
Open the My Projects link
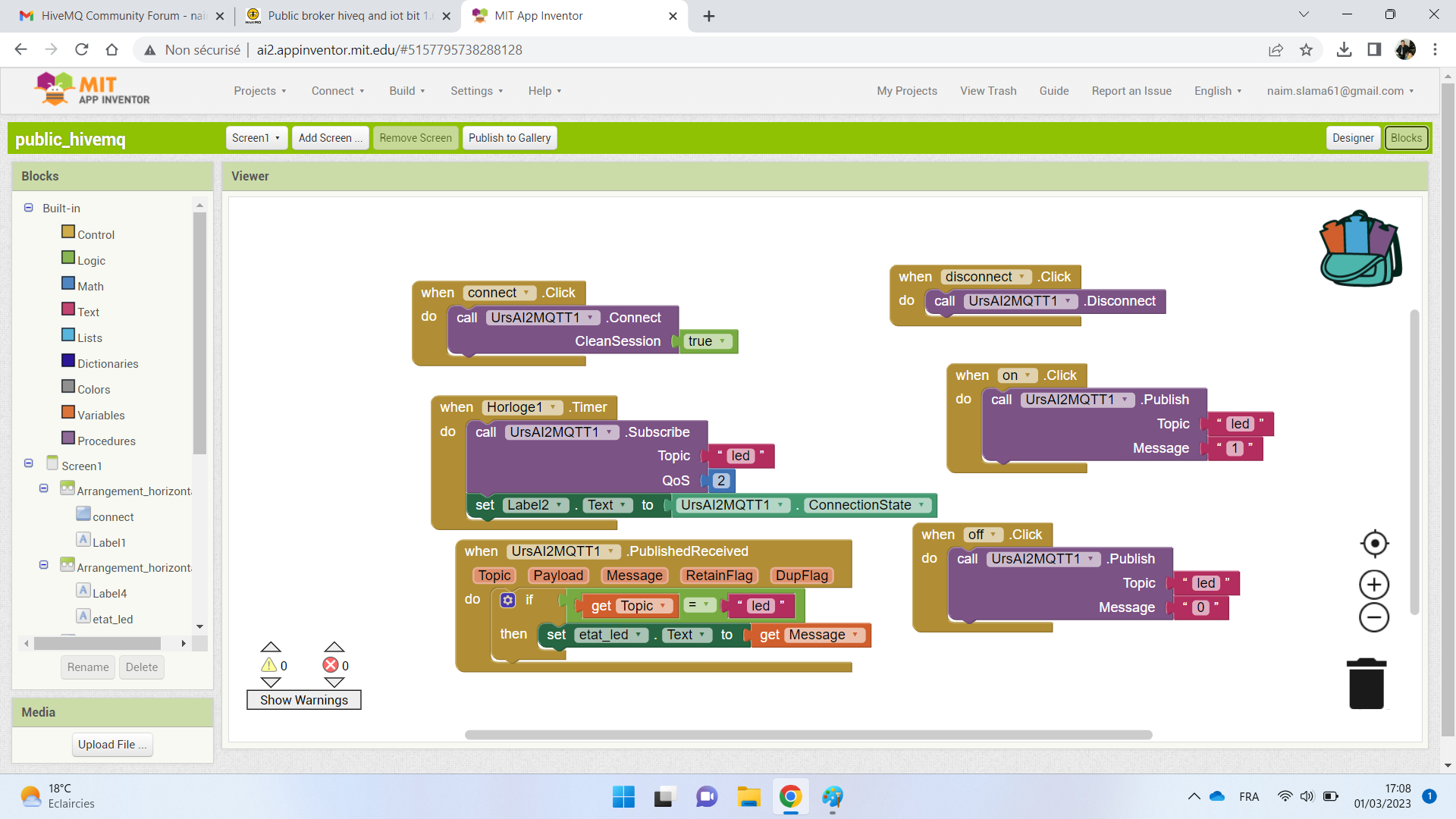pyautogui.click(x=907, y=91)
